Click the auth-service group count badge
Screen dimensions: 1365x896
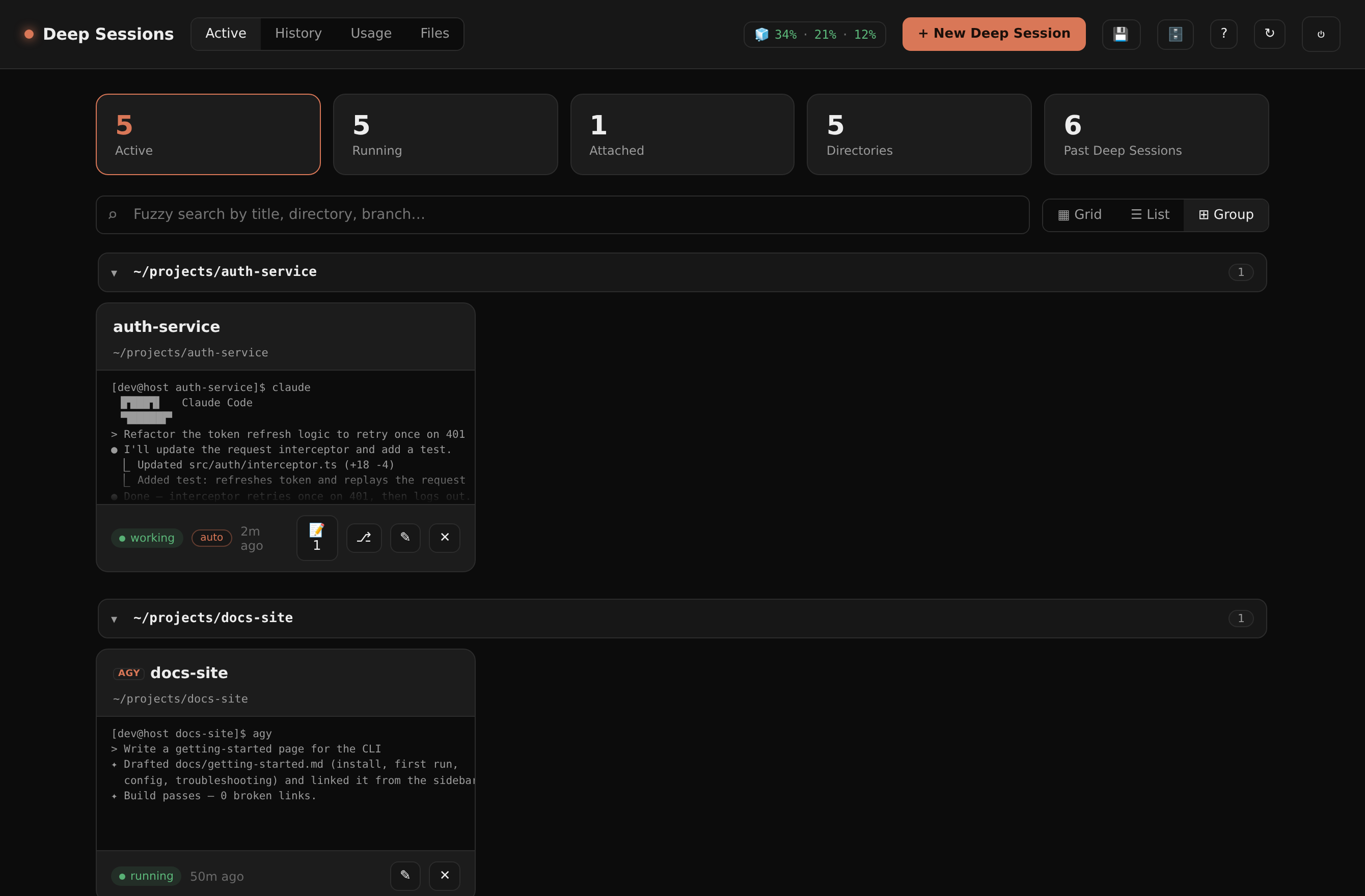click(1241, 272)
